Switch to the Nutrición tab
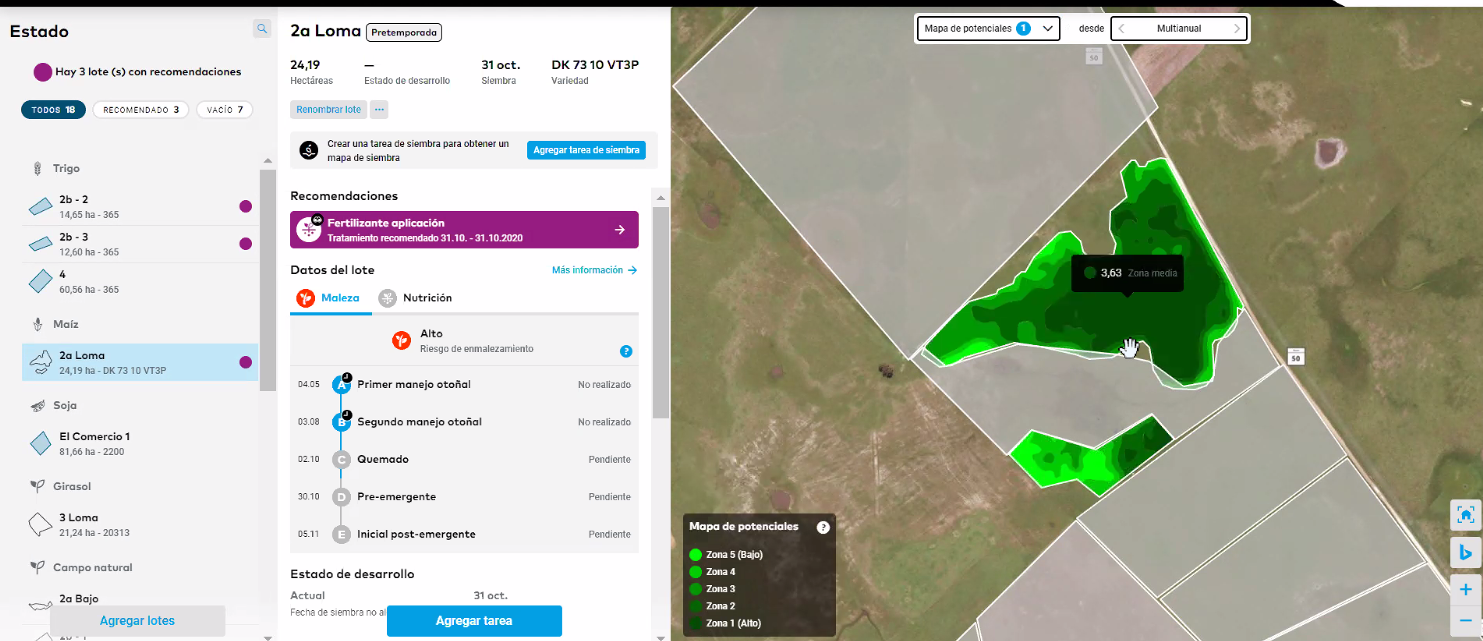 [x=416, y=298]
